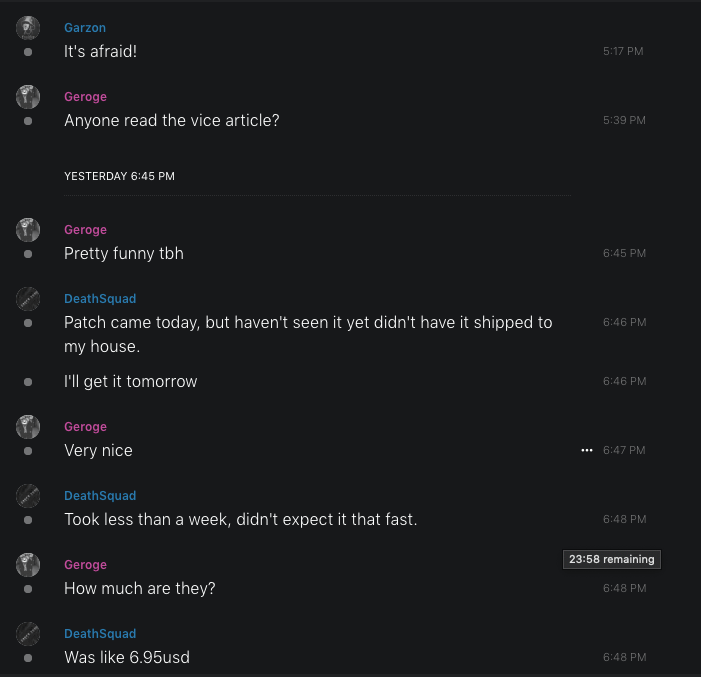This screenshot has width=701, height=677.
Task: Open the Geroge username above "Anyone read the vice article?"
Action: [85, 97]
